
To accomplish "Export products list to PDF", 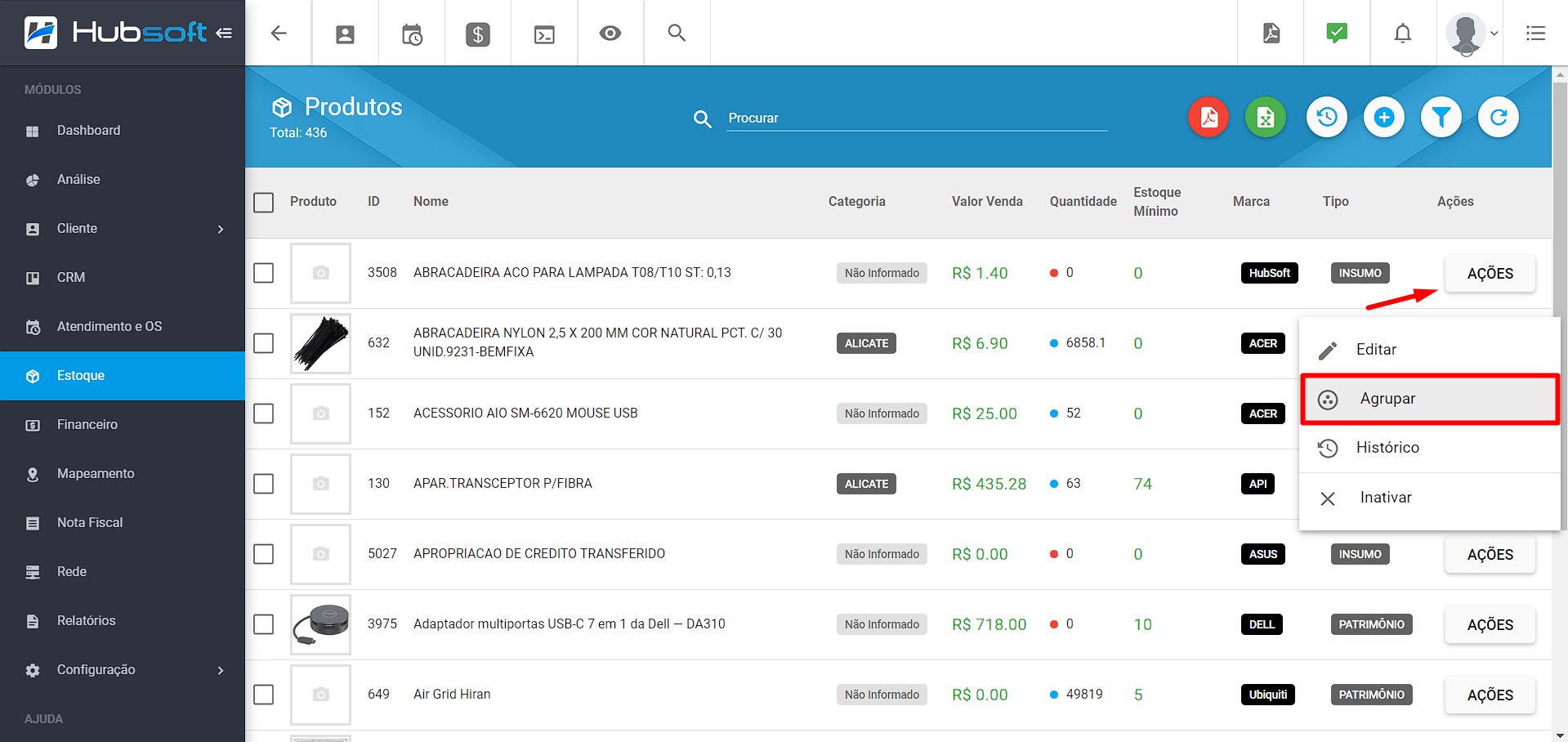I will [x=1208, y=118].
